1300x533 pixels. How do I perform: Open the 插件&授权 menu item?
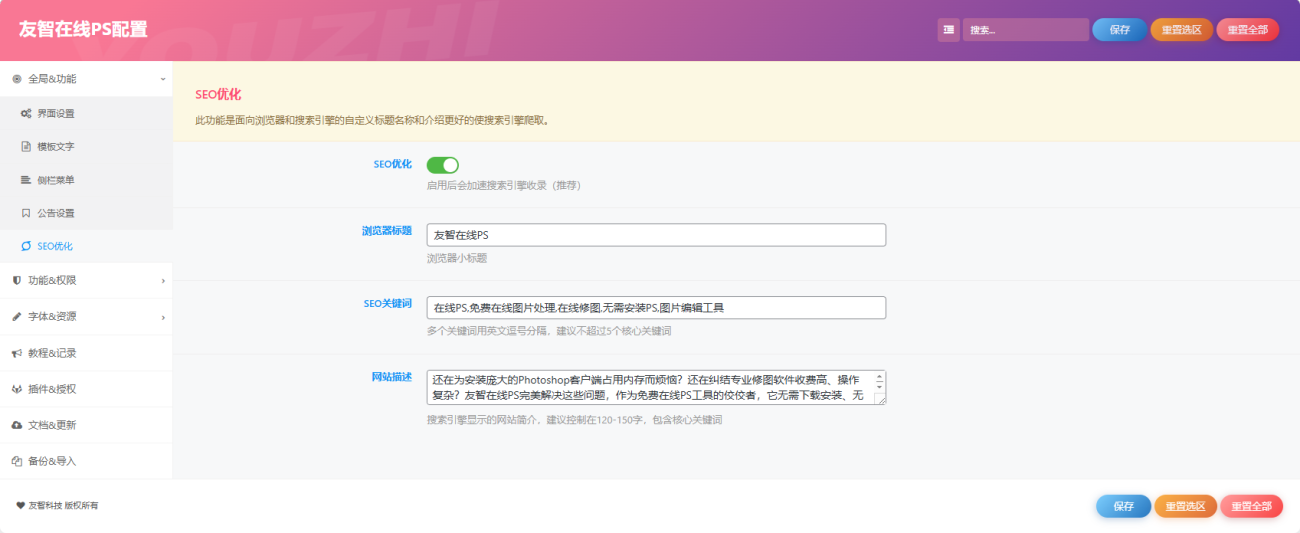[52, 389]
